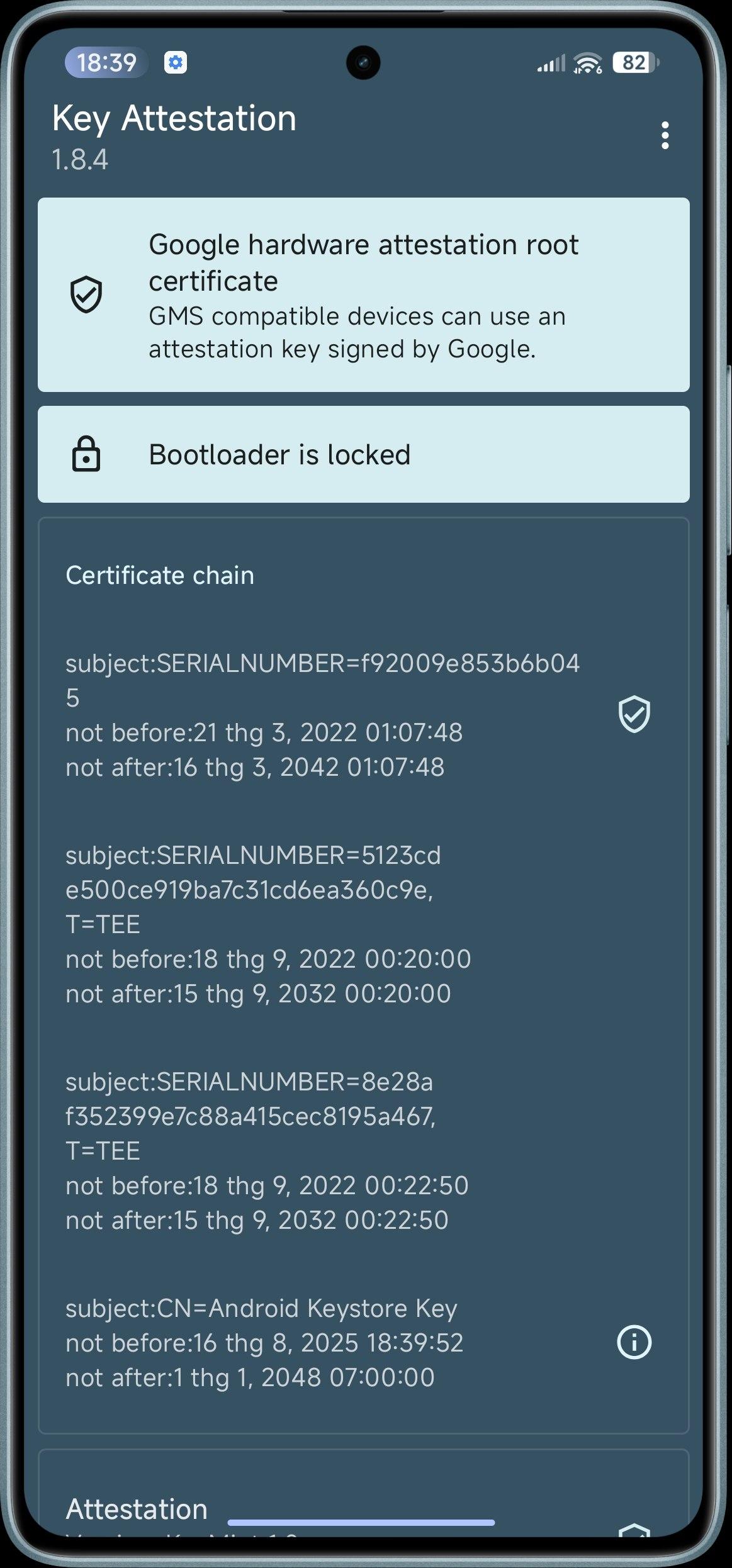Tap the shield checkmark icon in root certificate card
Screen dimensions: 732x1568
coord(86,294)
